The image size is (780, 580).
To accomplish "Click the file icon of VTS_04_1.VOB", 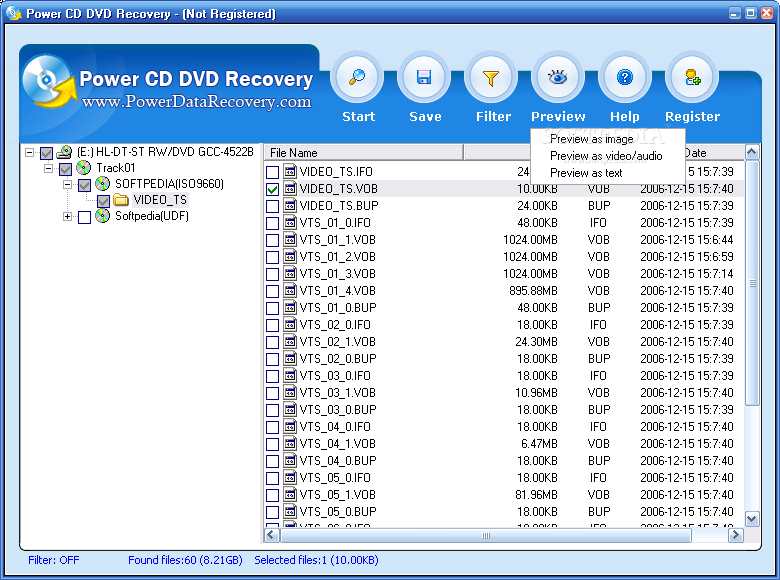I will (290, 444).
